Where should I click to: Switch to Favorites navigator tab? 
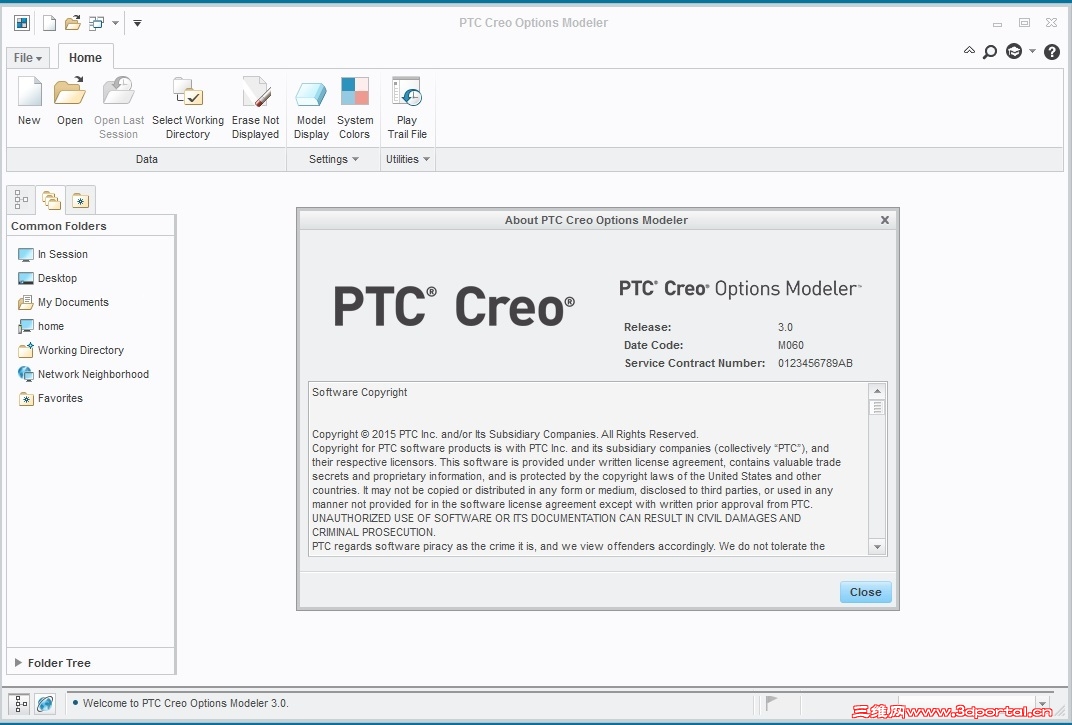[x=81, y=200]
